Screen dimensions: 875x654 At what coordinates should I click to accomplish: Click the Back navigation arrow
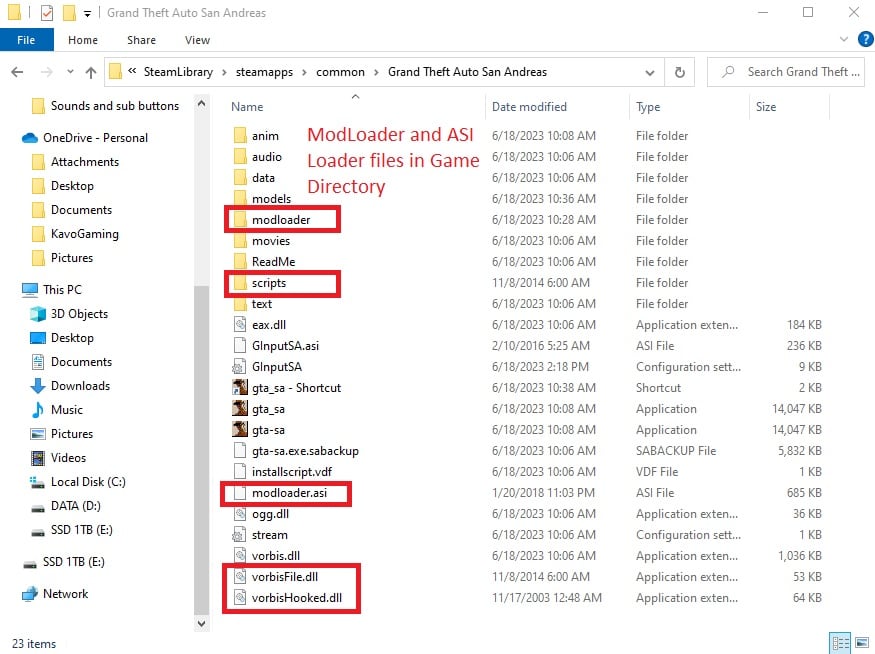click(x=17, y=72)
